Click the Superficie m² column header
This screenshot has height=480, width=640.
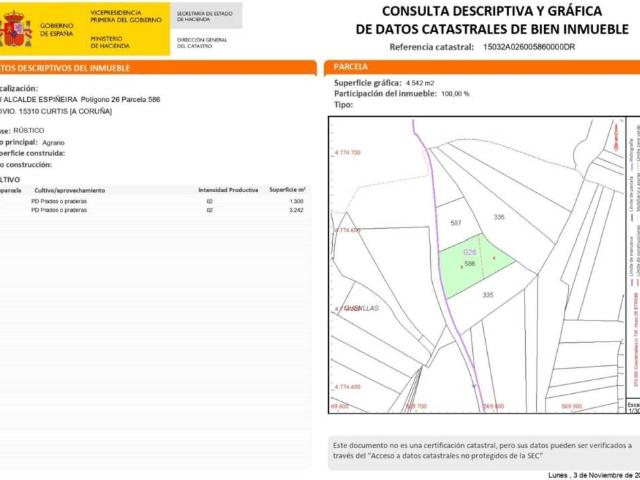click(x=287, y=190)
